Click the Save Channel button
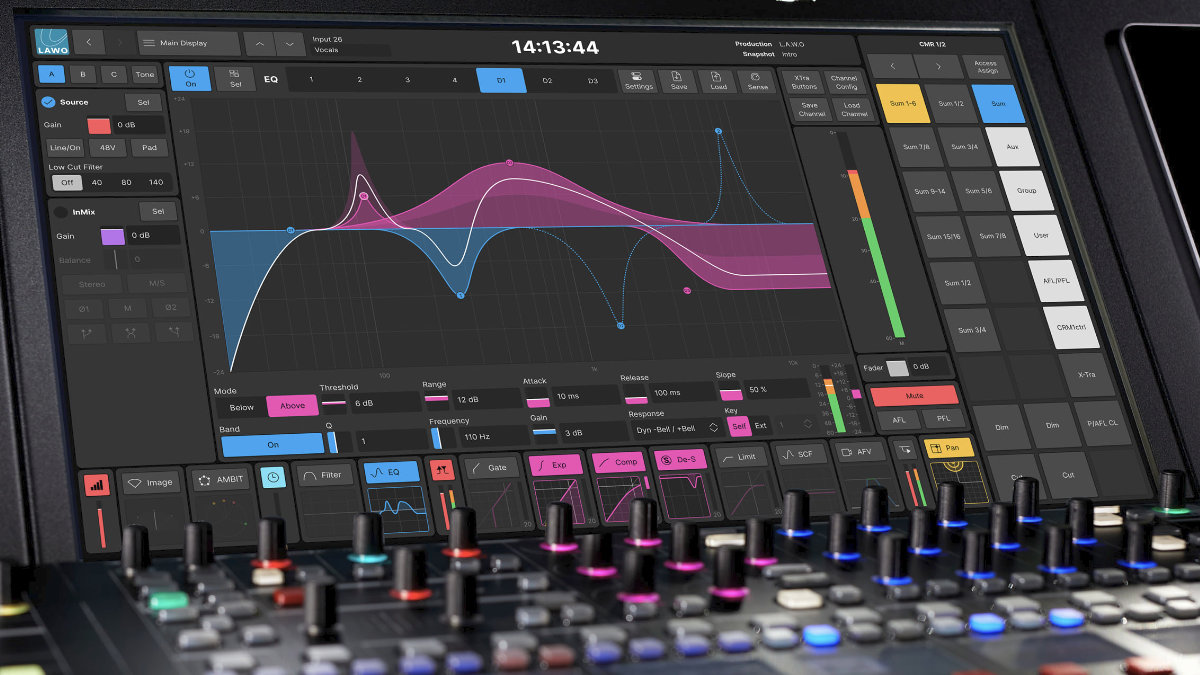Viewport: 1200px width, 675px height. [x=810, y=109]
